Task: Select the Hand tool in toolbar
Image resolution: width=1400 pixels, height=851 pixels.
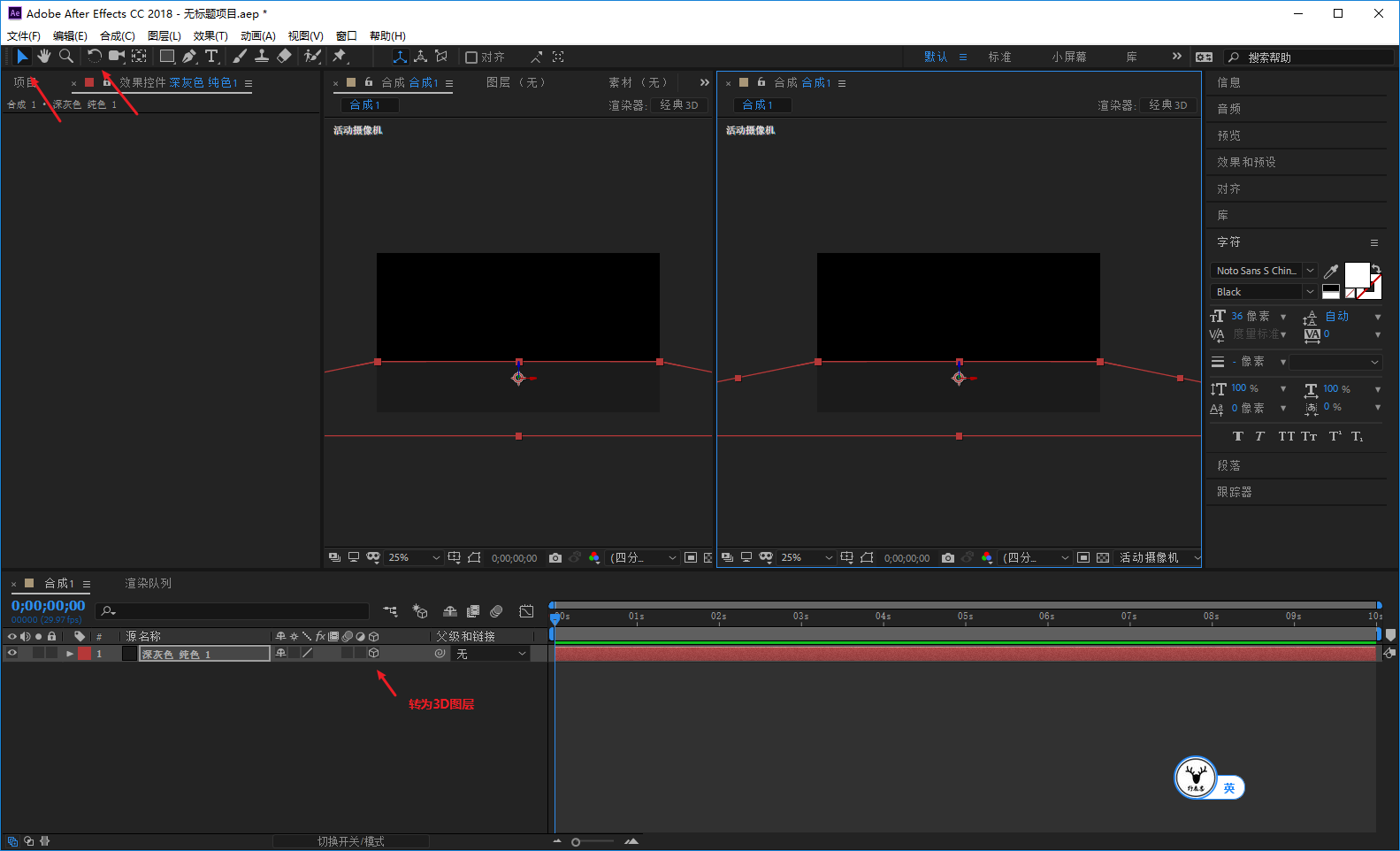Action: [x=44, y=57]
